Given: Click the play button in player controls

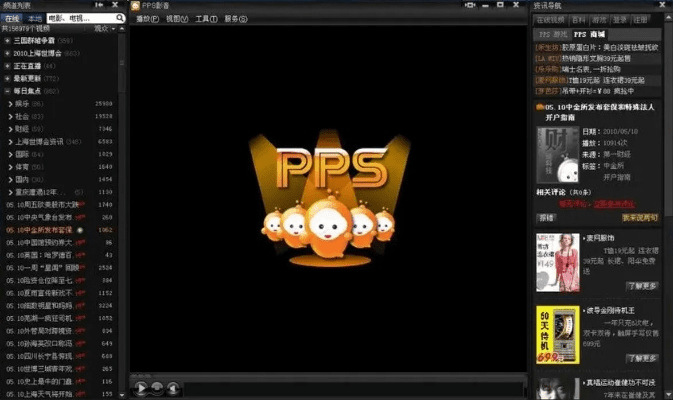Looking at the screenshot, I should coord(141,387).
